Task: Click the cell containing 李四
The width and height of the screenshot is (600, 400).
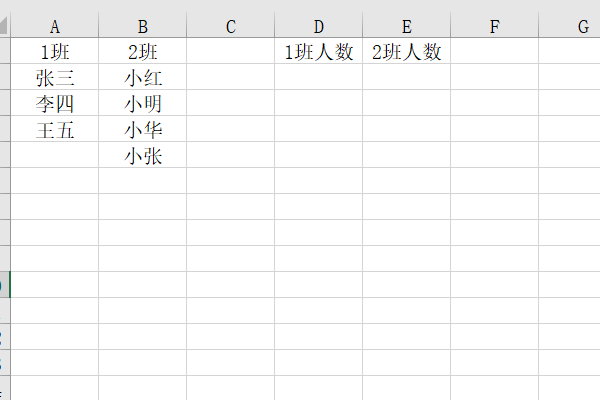Action: point(54,104)
